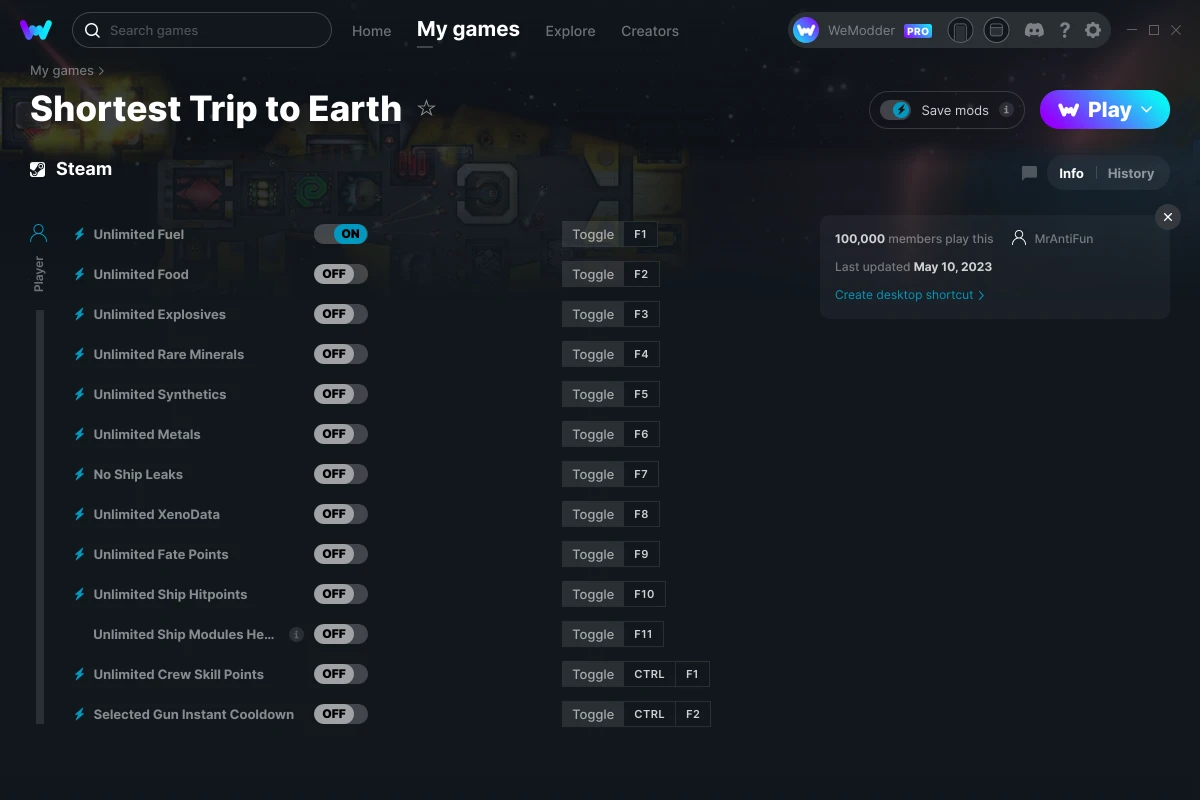Click lightning icon beside Unlimited Fuel
1200x800 pixels.
[x=80, y=234]
